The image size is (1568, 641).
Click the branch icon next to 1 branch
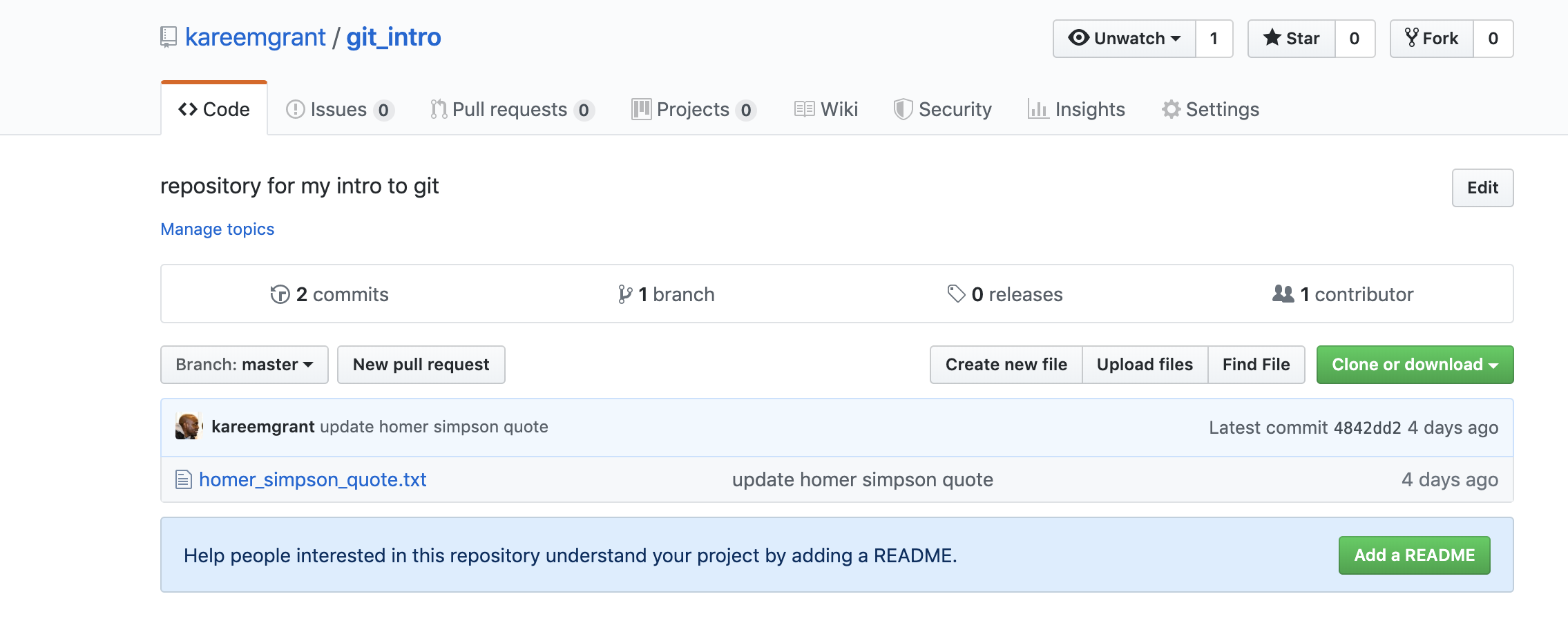[x=625, y=295]
